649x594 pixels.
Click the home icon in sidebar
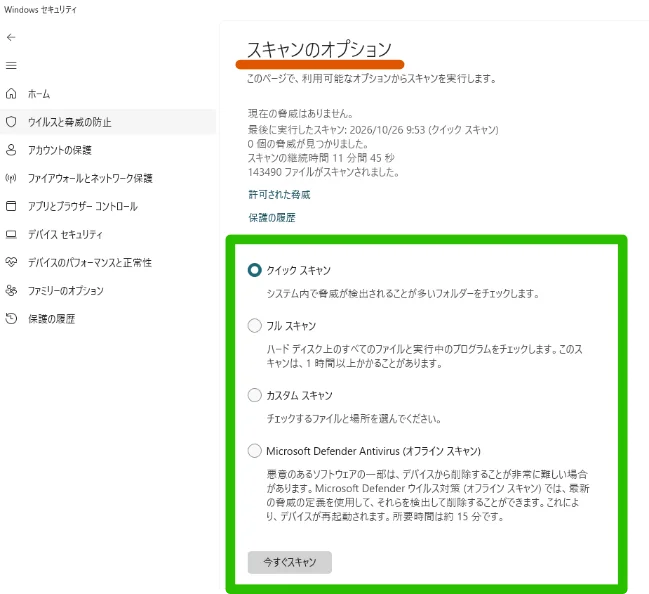tap(11, 94)
